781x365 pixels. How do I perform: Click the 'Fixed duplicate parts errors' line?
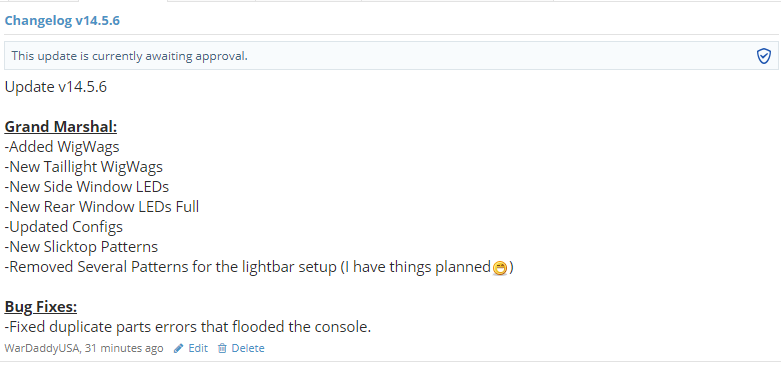click(x=188, y=327)
